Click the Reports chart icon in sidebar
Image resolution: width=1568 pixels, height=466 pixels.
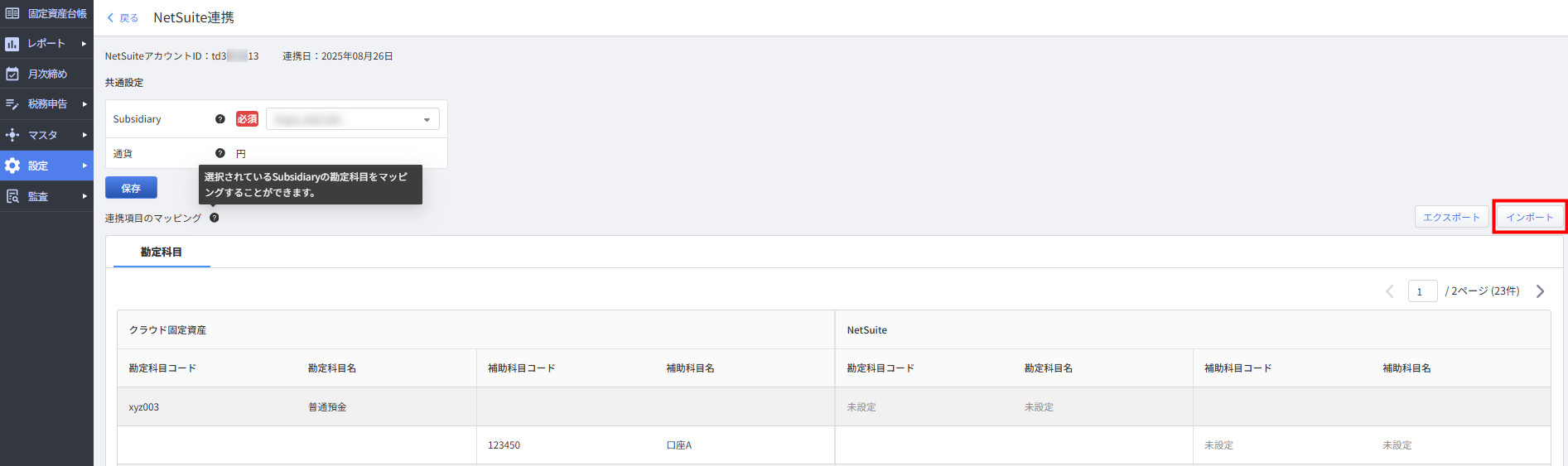pyautogui.click(x=12, y=44)
